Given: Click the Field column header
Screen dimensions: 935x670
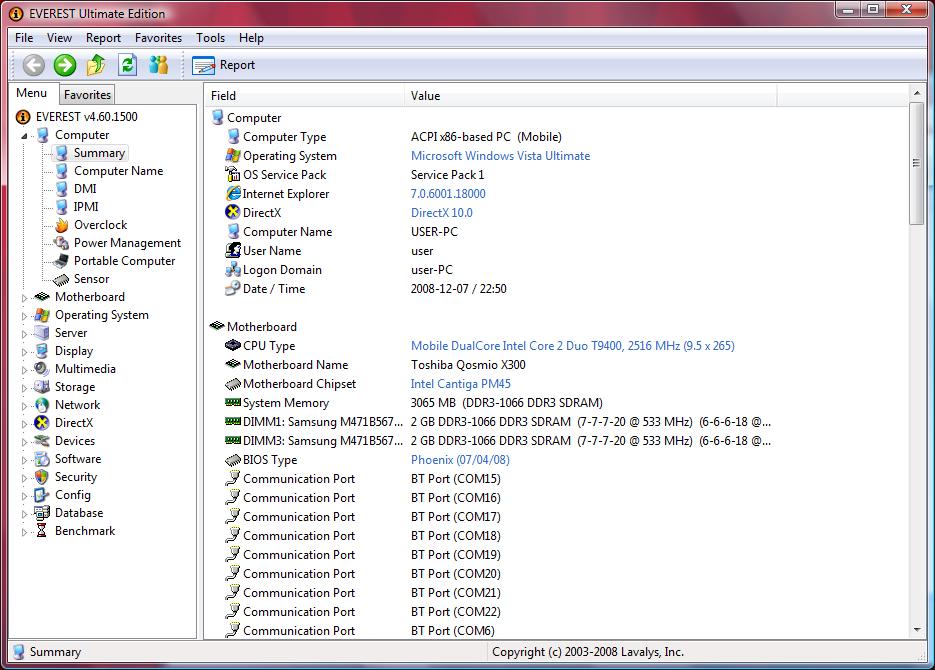Looking at the screenshot, I should [x=305, y=95].
